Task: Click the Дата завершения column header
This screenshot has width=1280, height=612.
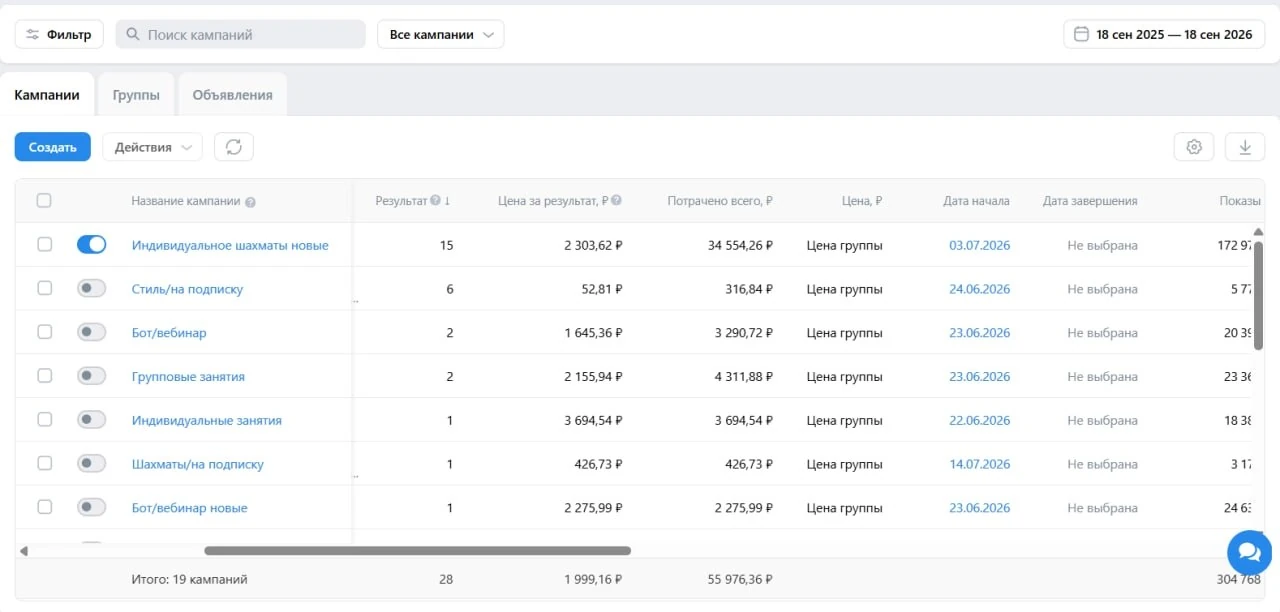Action: coord(1090,201)
